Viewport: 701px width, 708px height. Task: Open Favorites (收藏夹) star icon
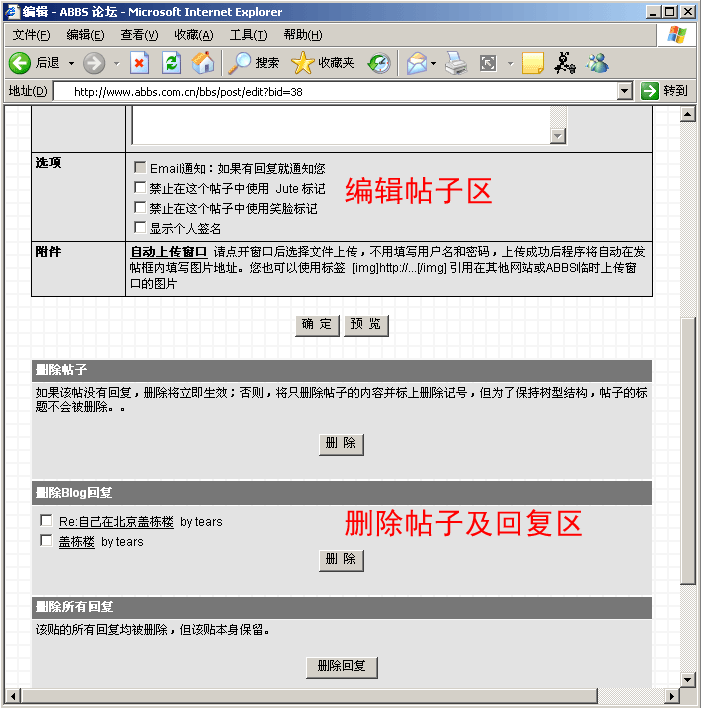click(323, 63)
